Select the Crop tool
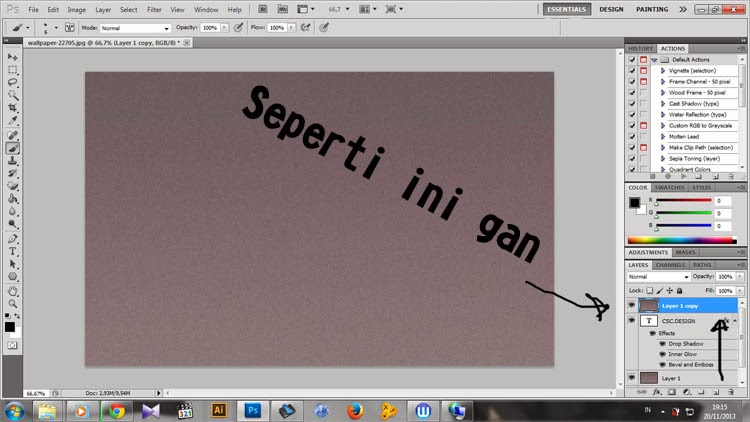Screen dimensions: 750x422 click(x=12, y=108)
